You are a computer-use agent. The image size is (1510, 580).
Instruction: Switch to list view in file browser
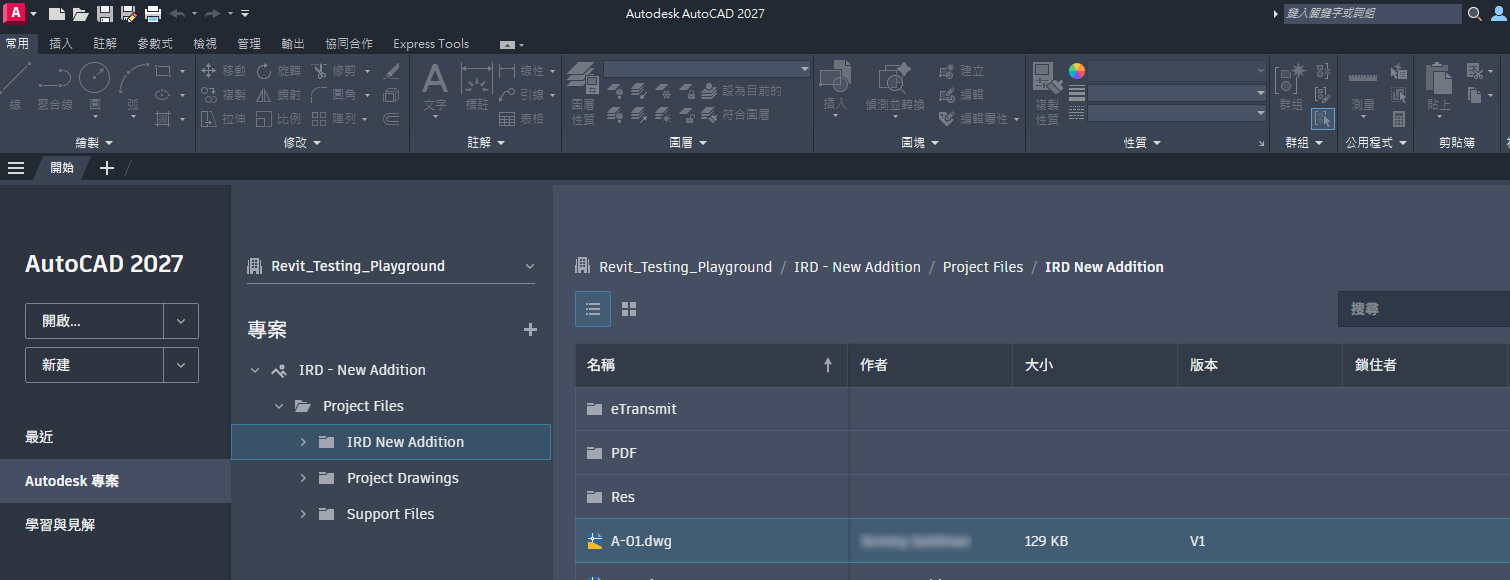593,309
